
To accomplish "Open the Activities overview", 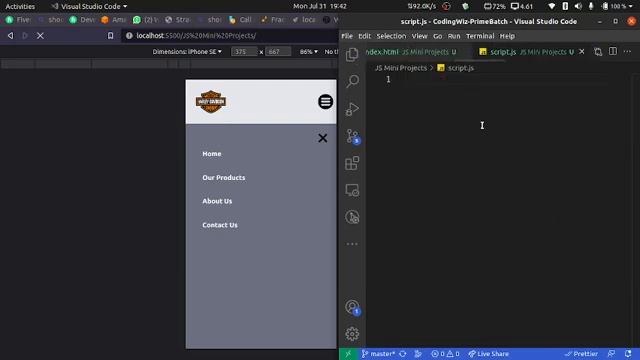I will [x=20, y=7].
